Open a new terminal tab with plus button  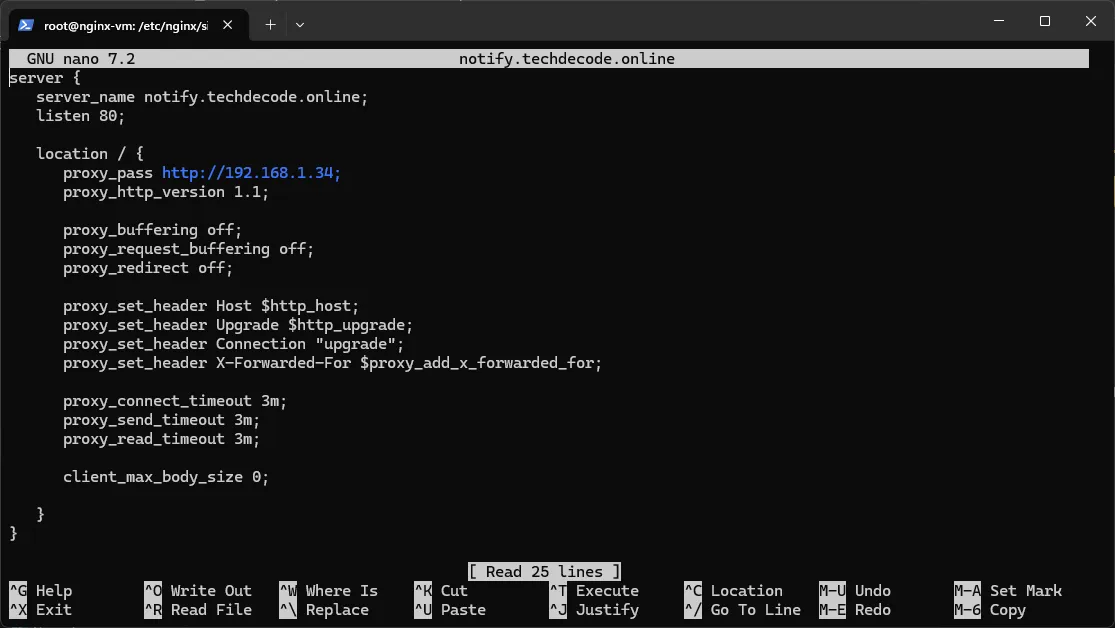(270, 25)
